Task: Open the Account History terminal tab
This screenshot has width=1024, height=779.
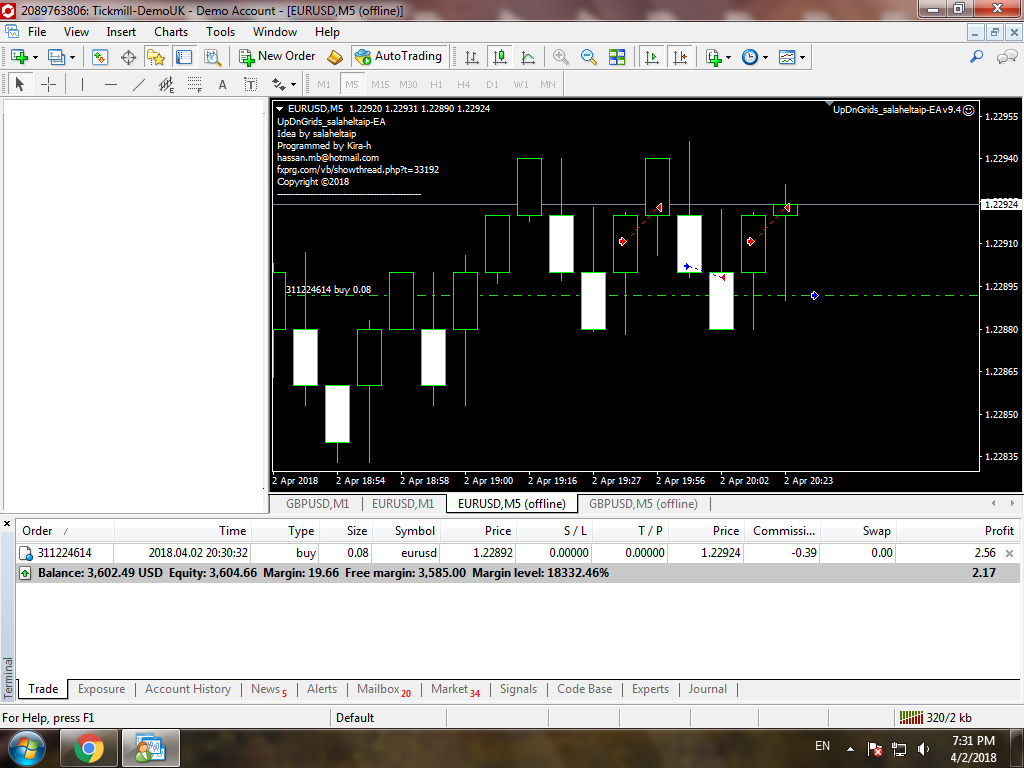Action: tap(188, 689)
